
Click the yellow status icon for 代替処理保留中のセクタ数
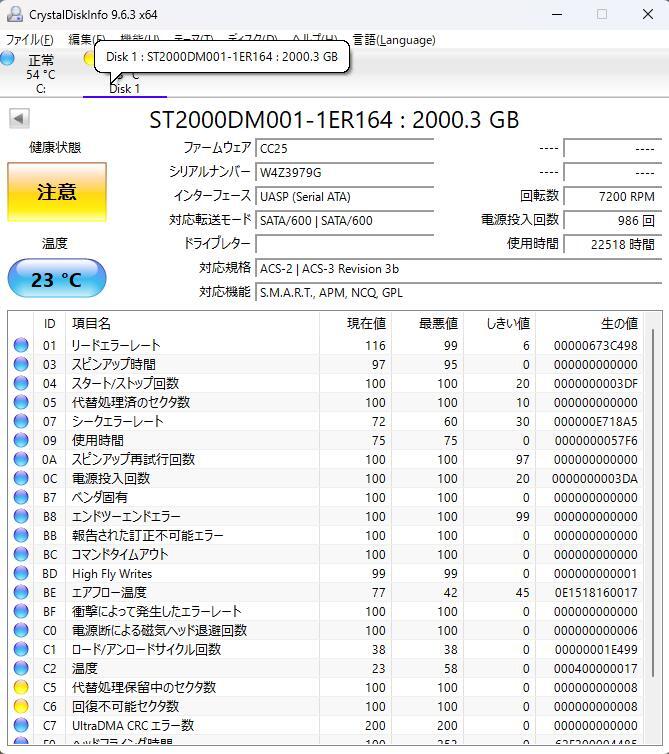click(21, 687)
